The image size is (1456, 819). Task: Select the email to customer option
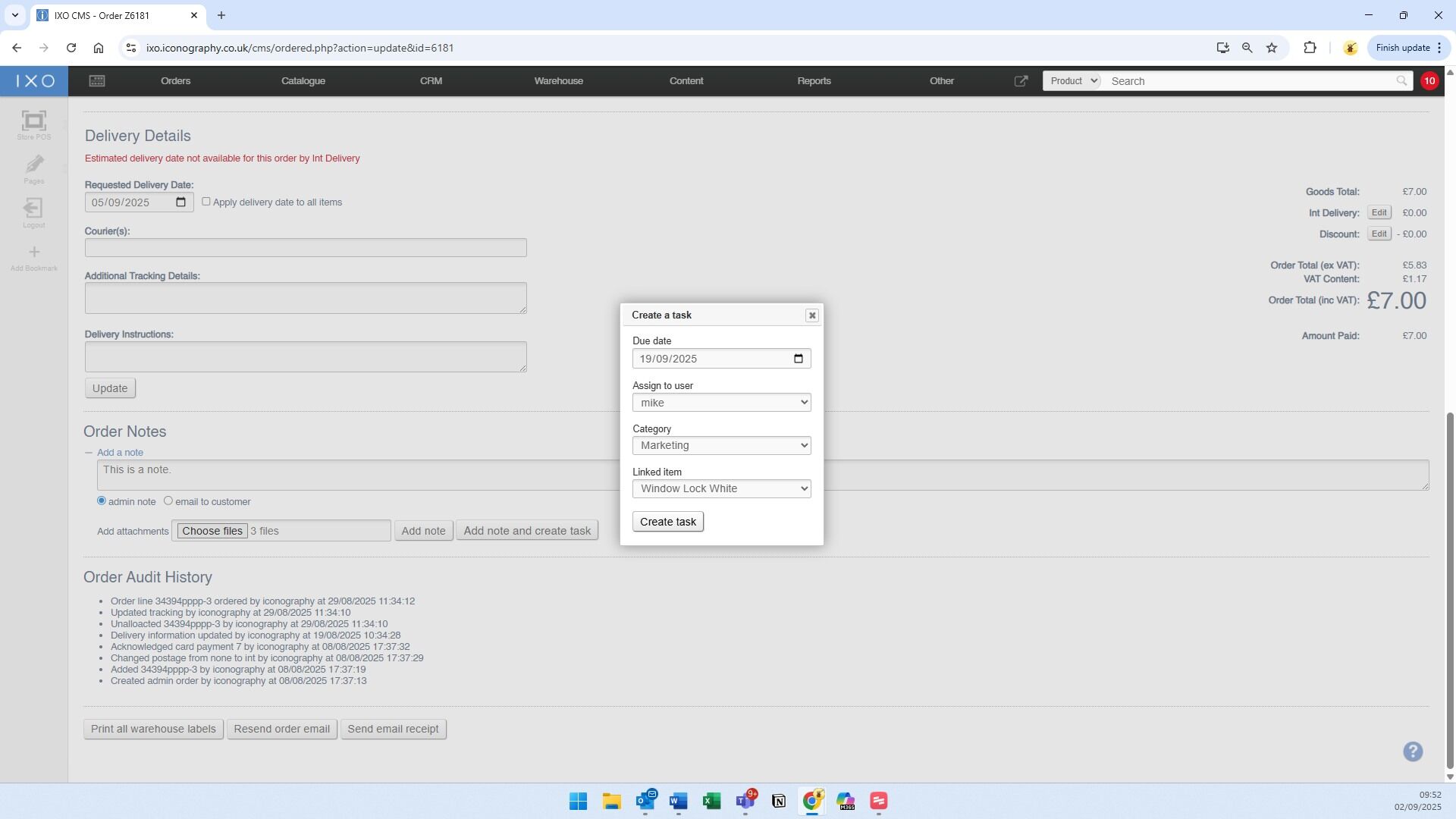pos(168,500)
